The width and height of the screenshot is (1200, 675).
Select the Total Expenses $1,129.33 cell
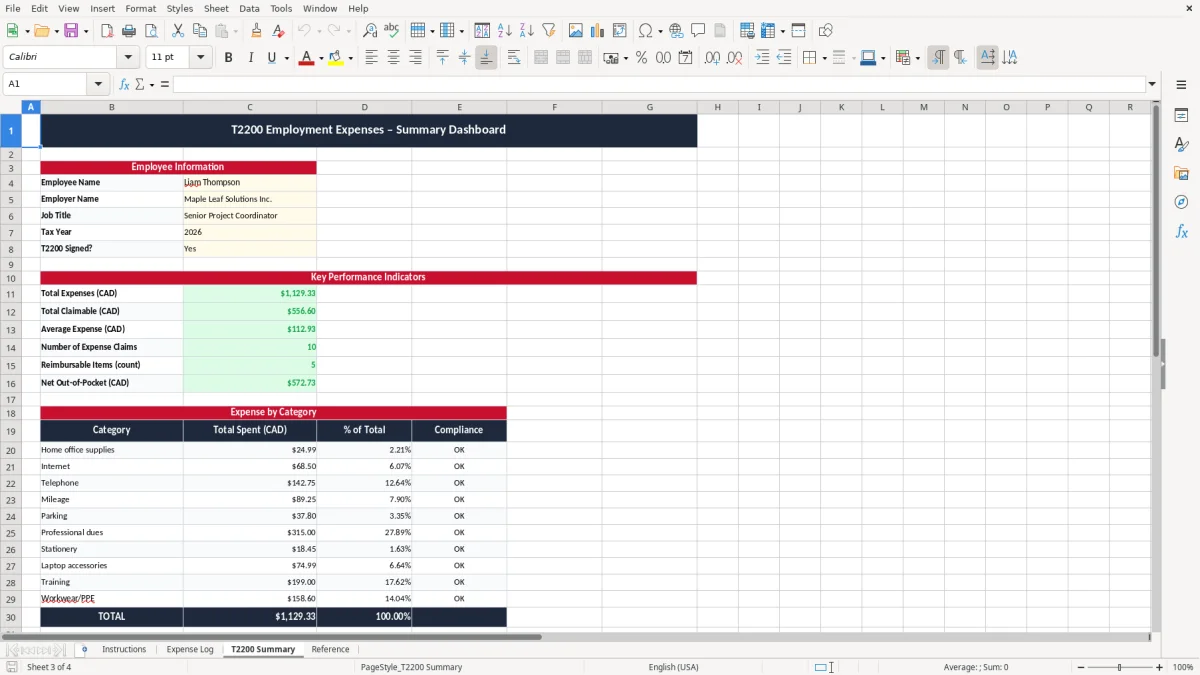pos(250,294)
